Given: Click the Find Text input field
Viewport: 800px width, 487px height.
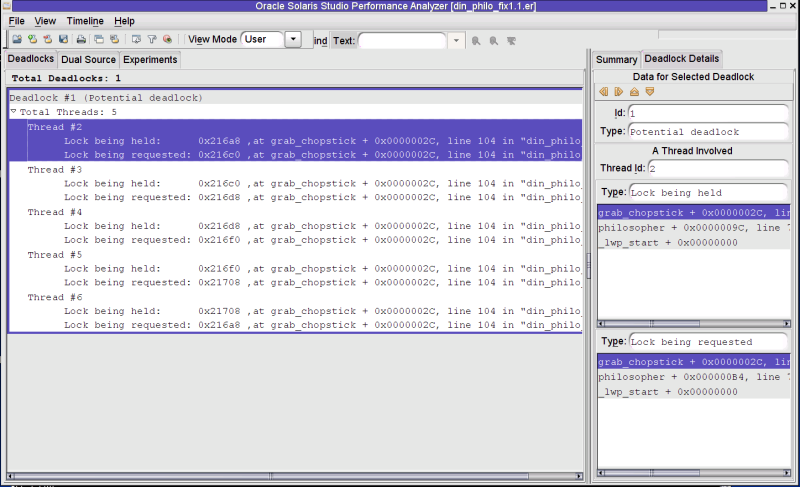Looking at the screenshot, I should coord(403,40).
